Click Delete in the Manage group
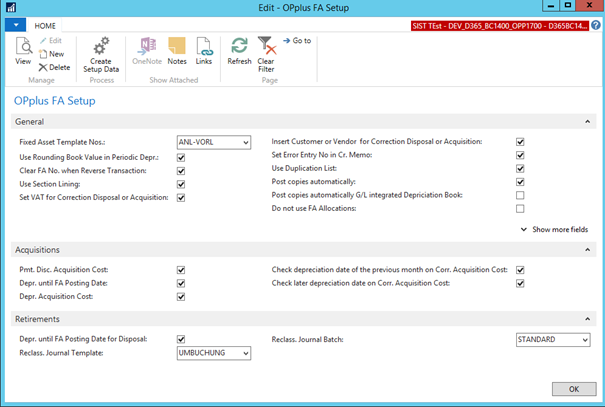605x407 pixels. point(54,68)
